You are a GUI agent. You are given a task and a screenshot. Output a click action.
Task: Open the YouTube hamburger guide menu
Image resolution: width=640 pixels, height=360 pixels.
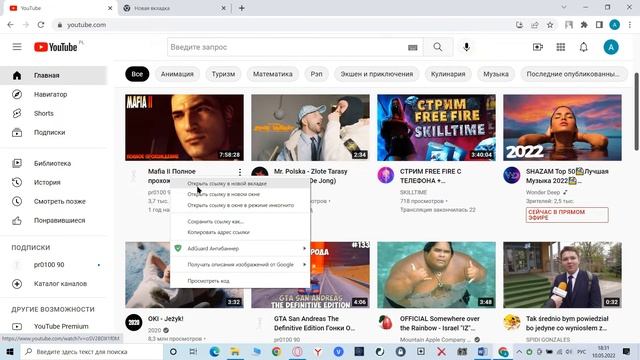pyautogui.click(x=17, y=47)
